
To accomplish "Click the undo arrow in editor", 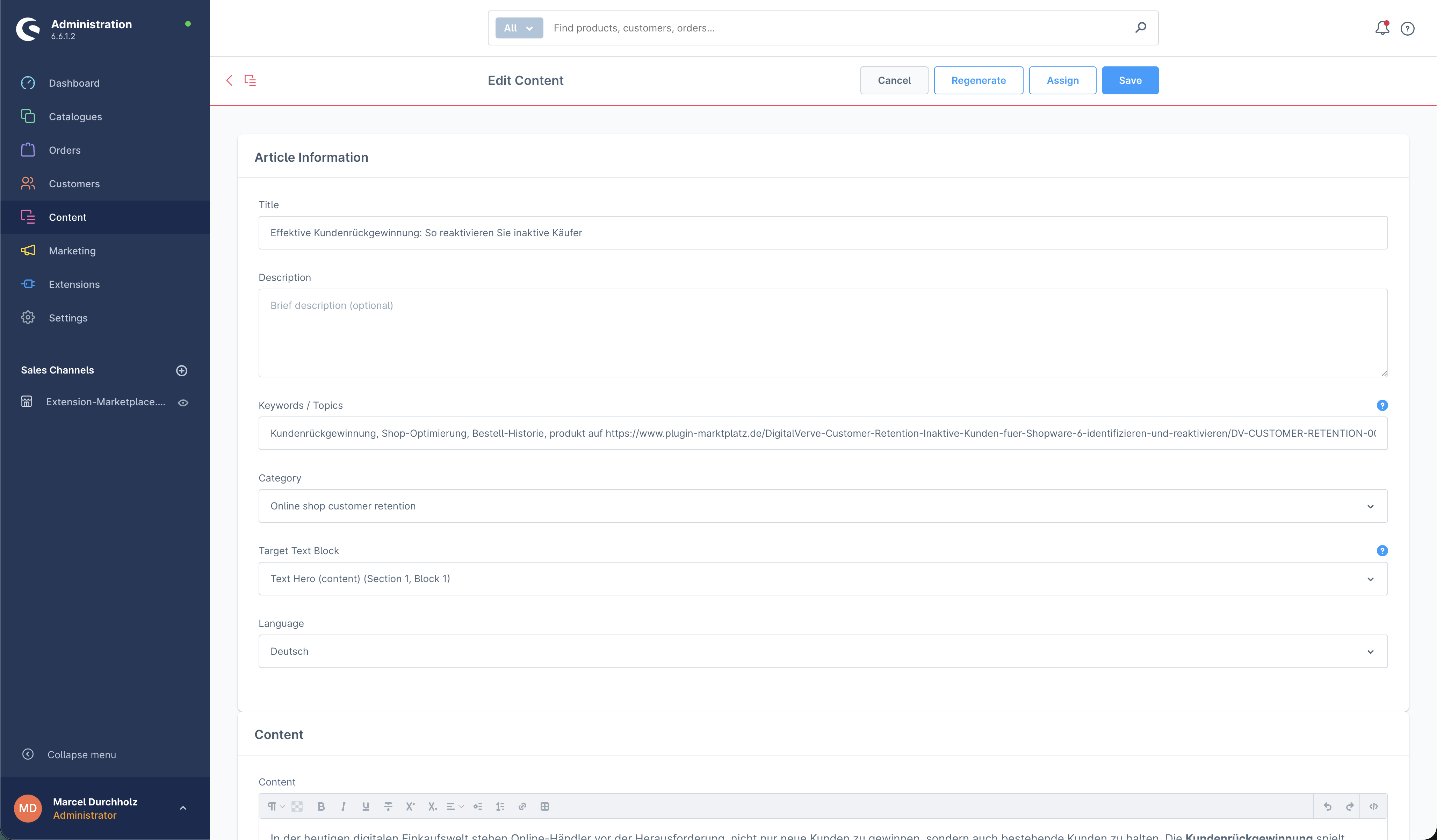I will tap(1328, 806).
